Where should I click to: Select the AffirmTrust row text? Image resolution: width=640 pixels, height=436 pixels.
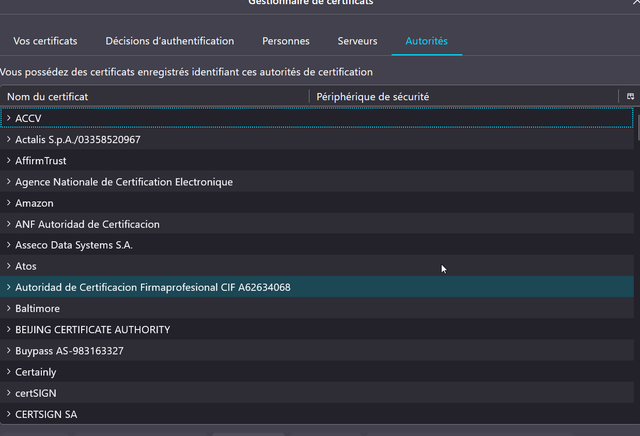click(40, 161)
